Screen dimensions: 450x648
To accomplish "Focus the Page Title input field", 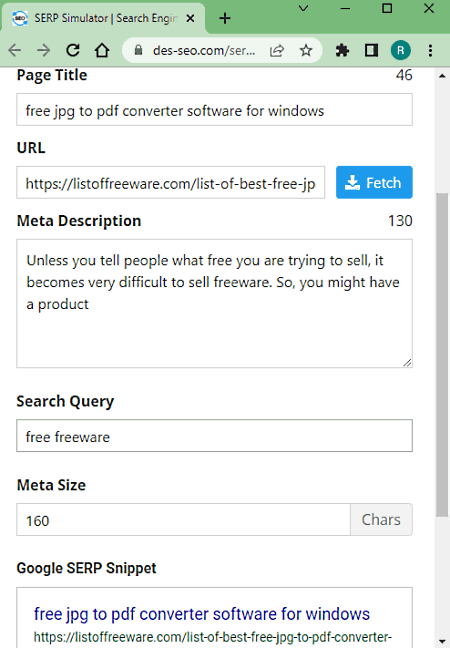I will 214,110.
